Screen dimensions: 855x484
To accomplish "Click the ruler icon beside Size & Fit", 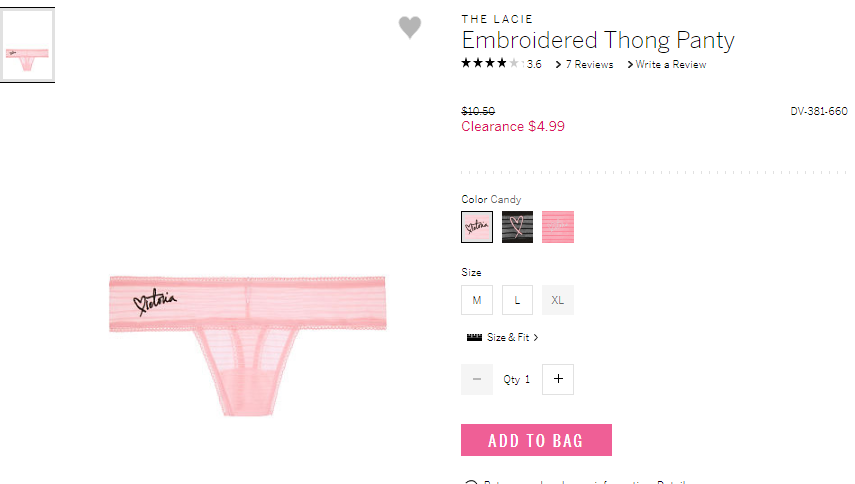I will [474, 337].
